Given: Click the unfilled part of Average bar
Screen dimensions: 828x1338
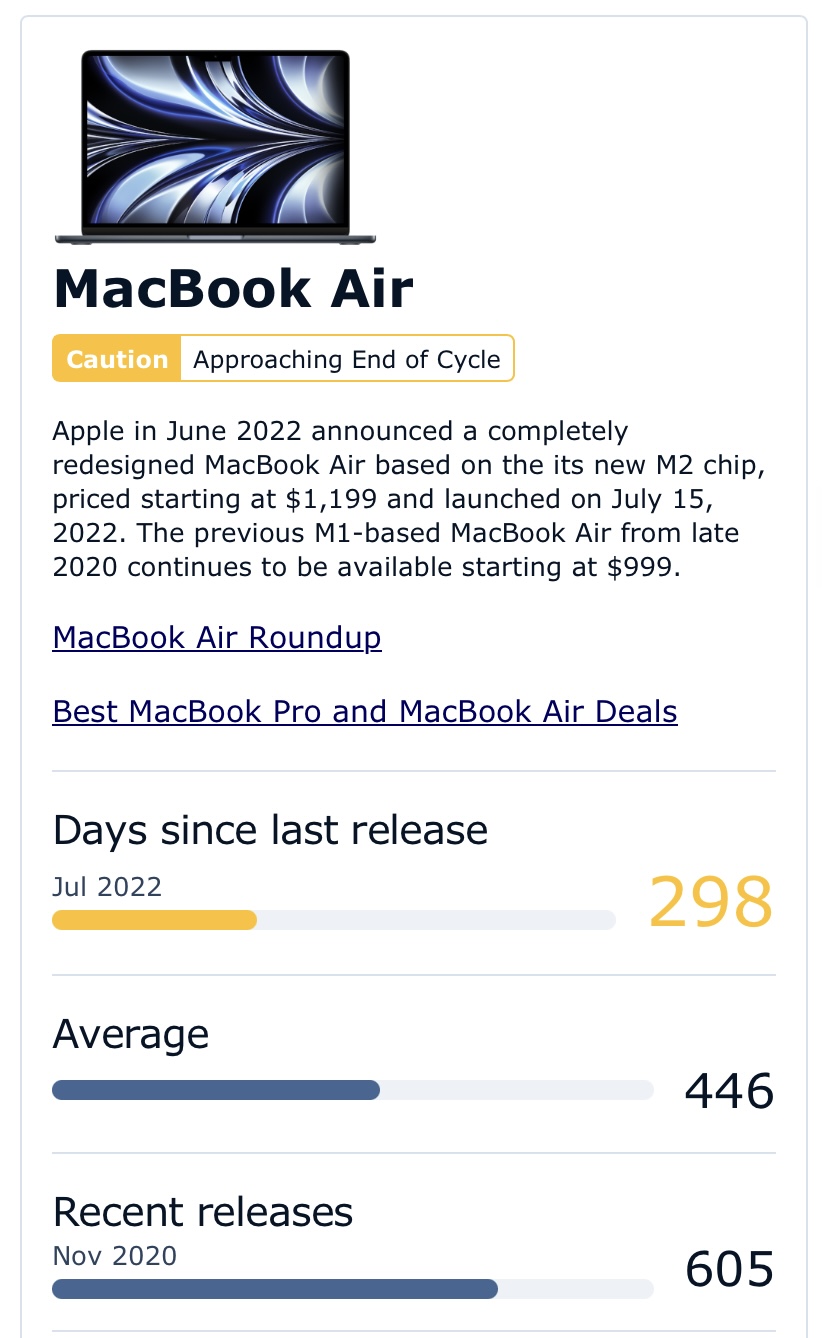Looking at the screenshot, I should (517, 1090).
